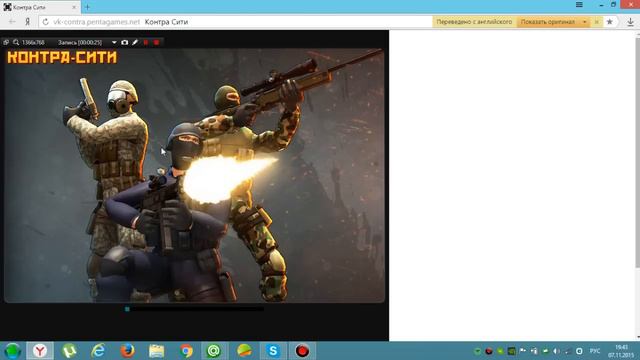
Task: Click the 1366x768 resolution text
Action: [x=33, y=42]
